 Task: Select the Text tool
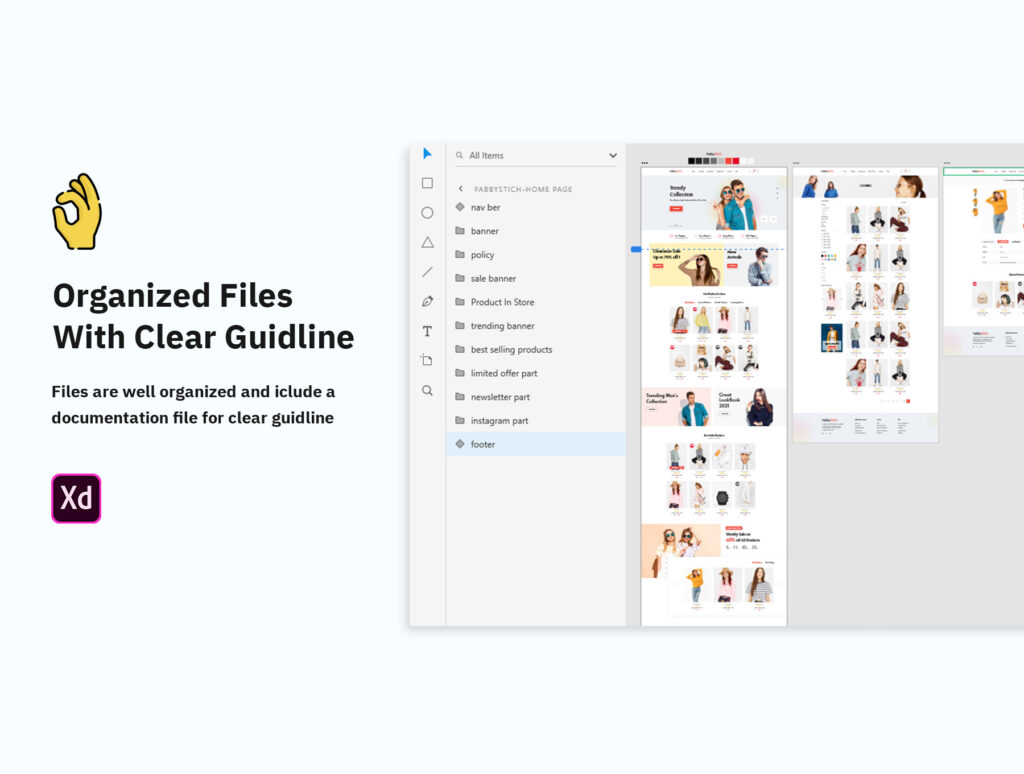point(427,331)
